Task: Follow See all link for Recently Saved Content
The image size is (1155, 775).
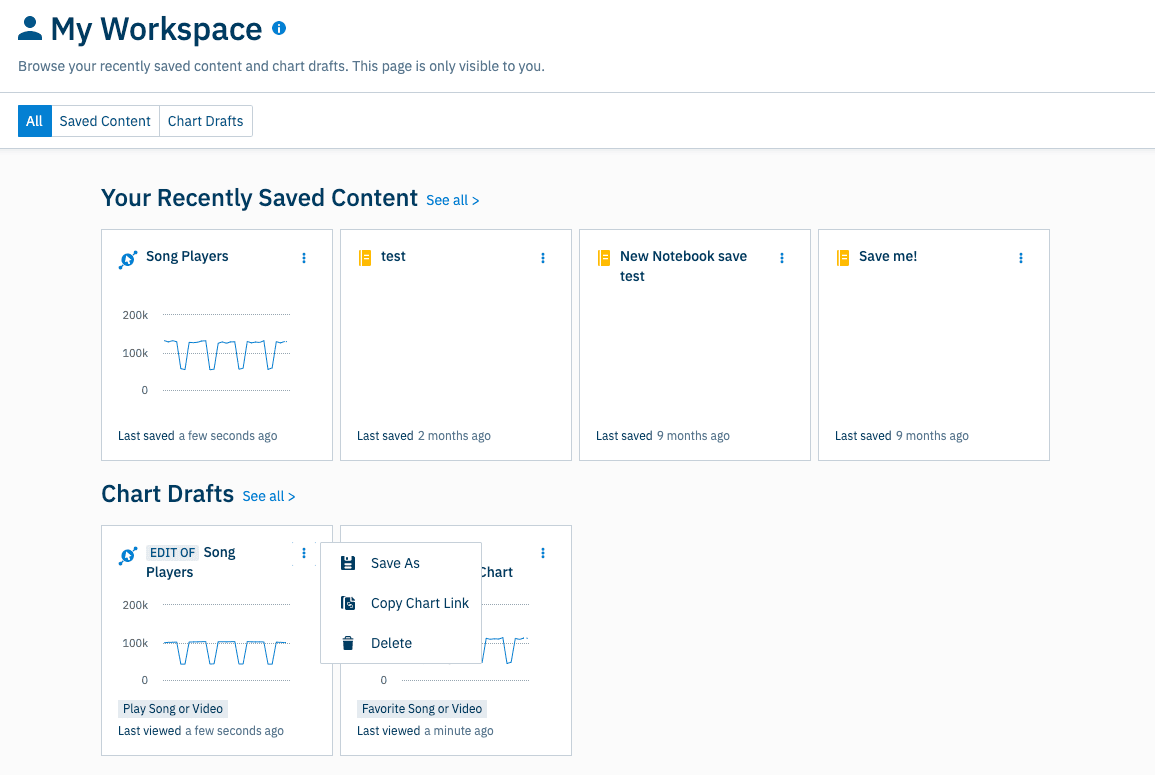Action: click(x=452, y=200)
